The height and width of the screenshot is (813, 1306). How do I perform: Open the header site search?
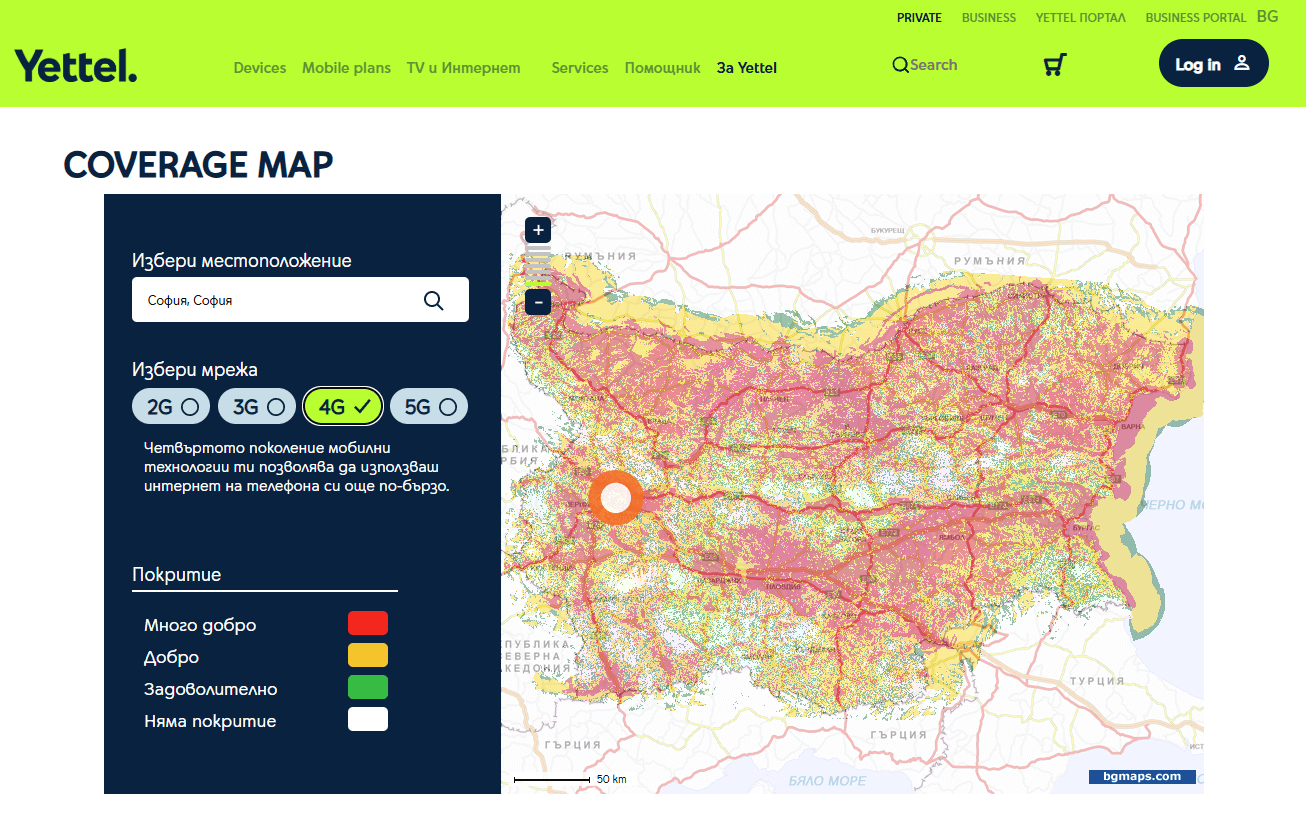coord(925,65)
